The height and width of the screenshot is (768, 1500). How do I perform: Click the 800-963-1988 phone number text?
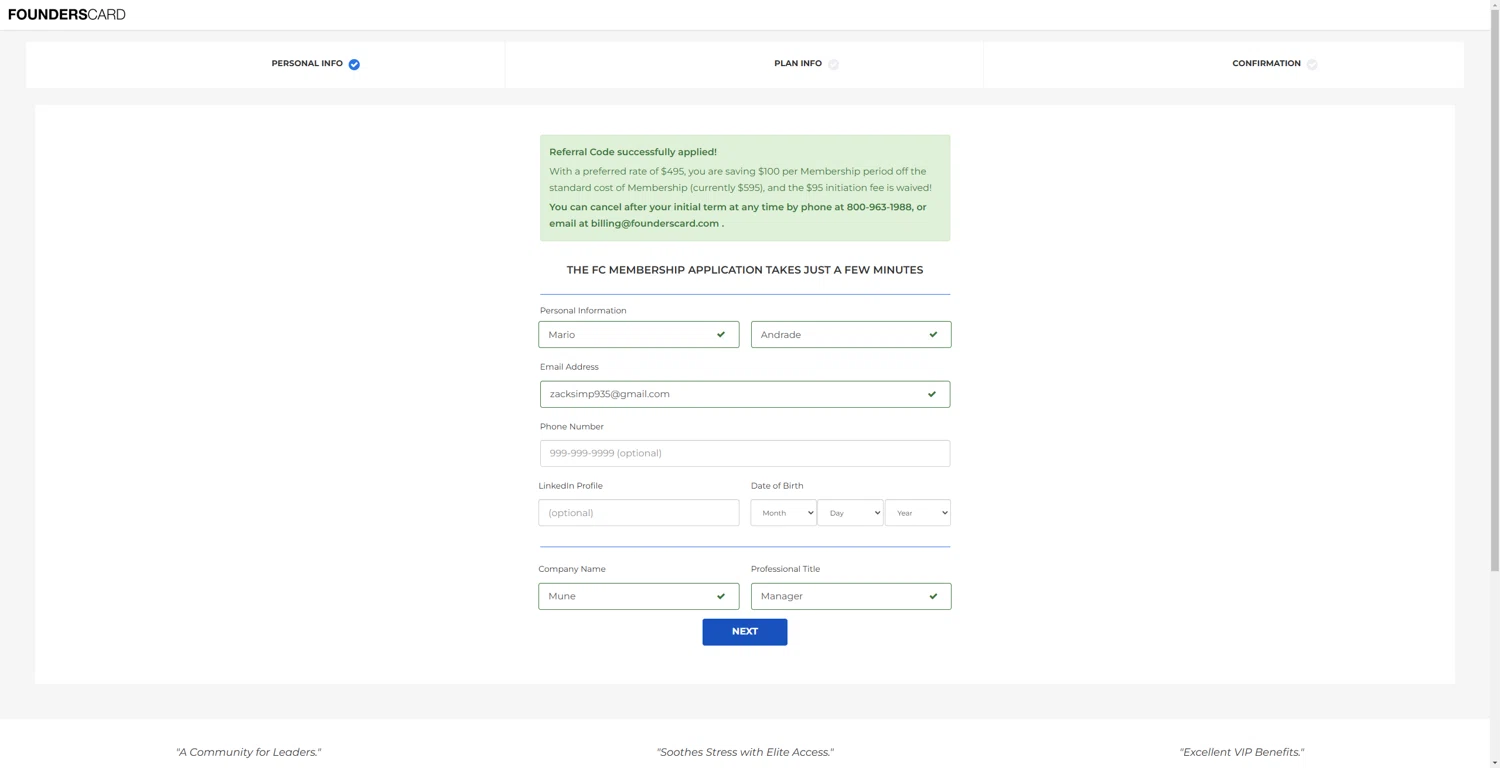point(879,207)
